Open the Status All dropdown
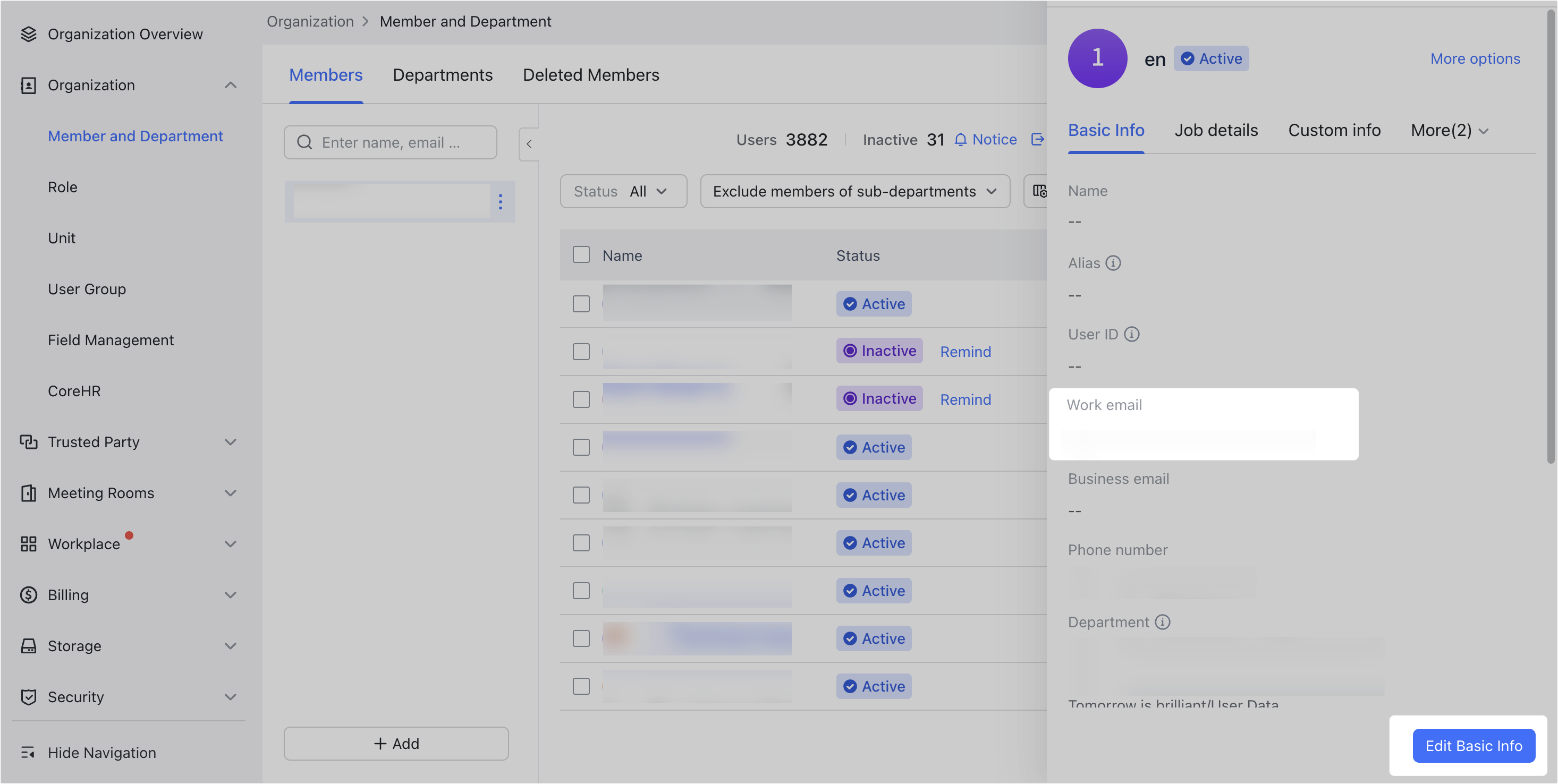 coord(623,191)
